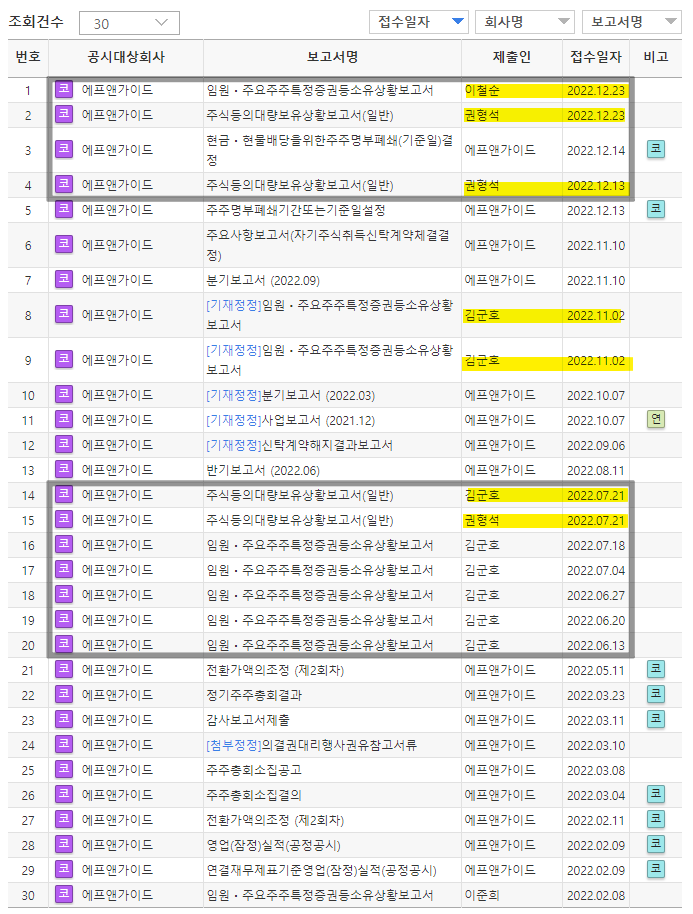
Task: Open [기재정정]분기보고서 (2022.03) report
Action: tap(290, 395)
